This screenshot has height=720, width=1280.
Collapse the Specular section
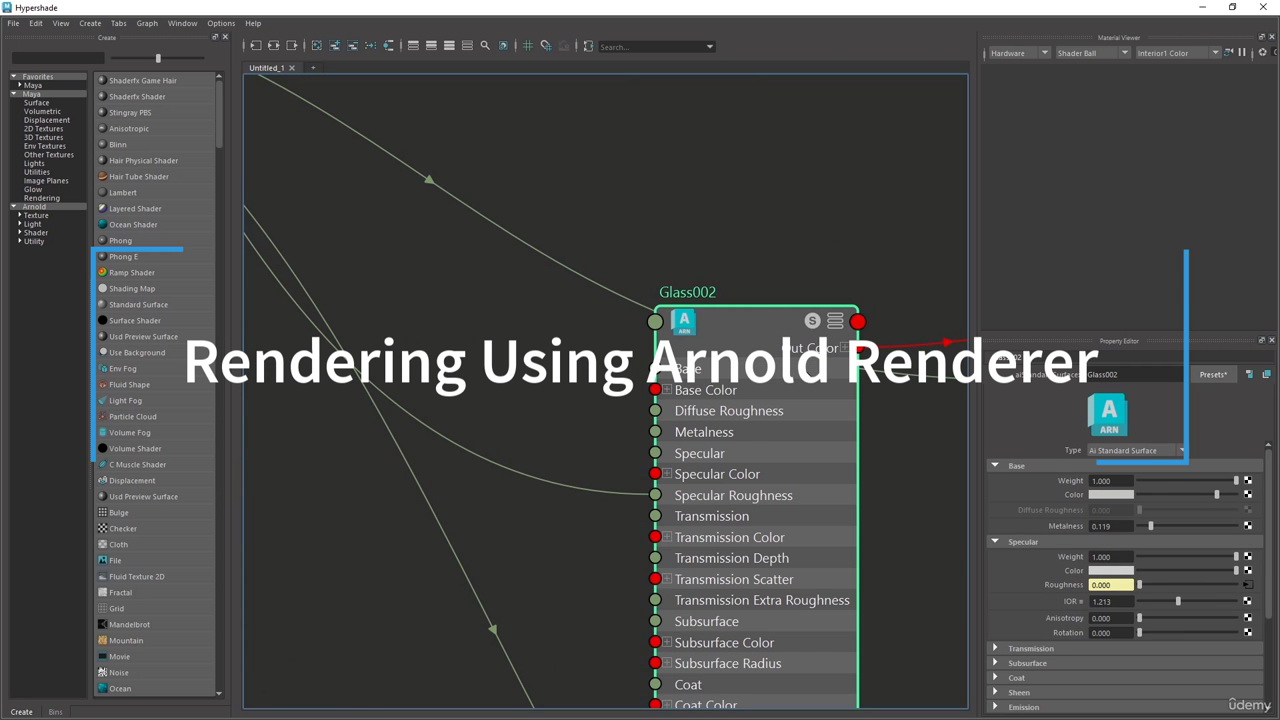point(995,542)
